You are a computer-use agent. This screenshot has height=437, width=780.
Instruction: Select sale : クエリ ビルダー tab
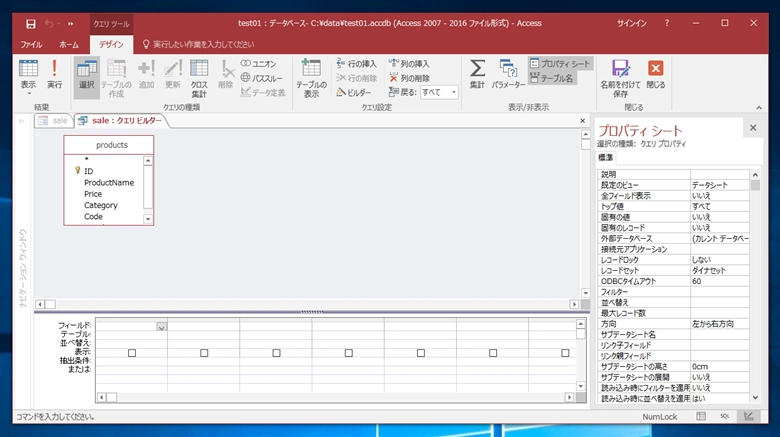[x=120, y=121]
